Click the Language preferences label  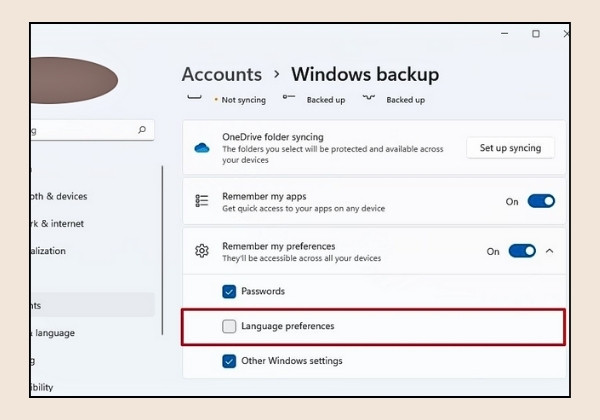coord(288,326)
